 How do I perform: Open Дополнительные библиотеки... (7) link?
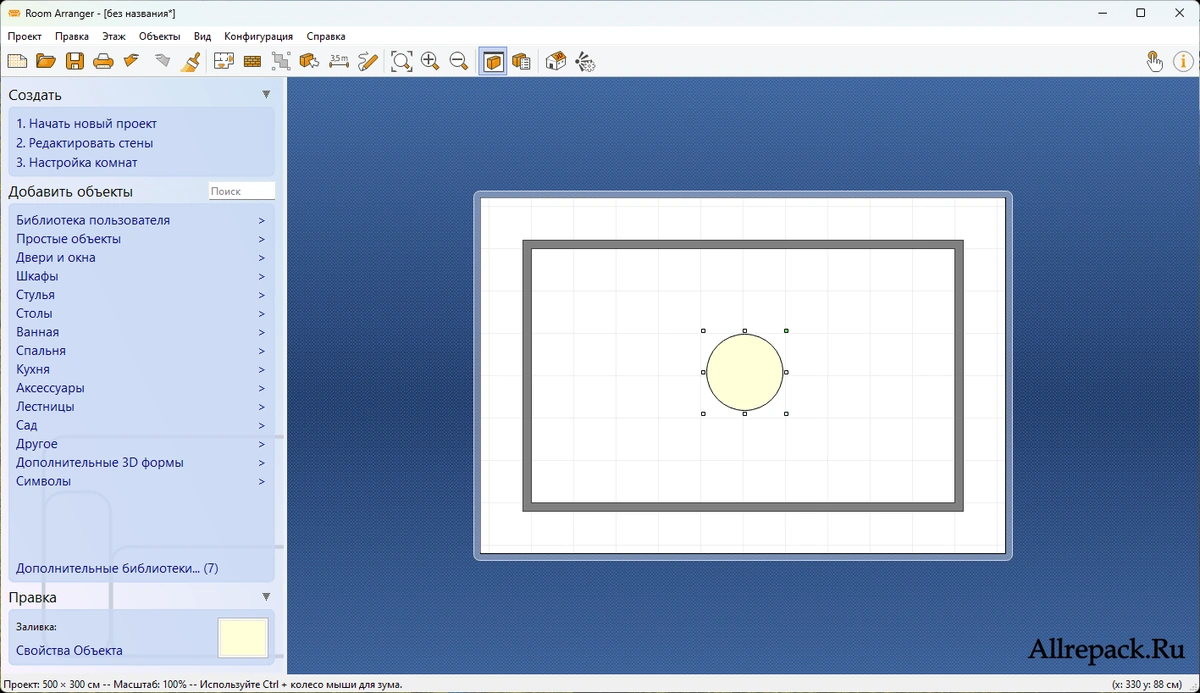117,568
